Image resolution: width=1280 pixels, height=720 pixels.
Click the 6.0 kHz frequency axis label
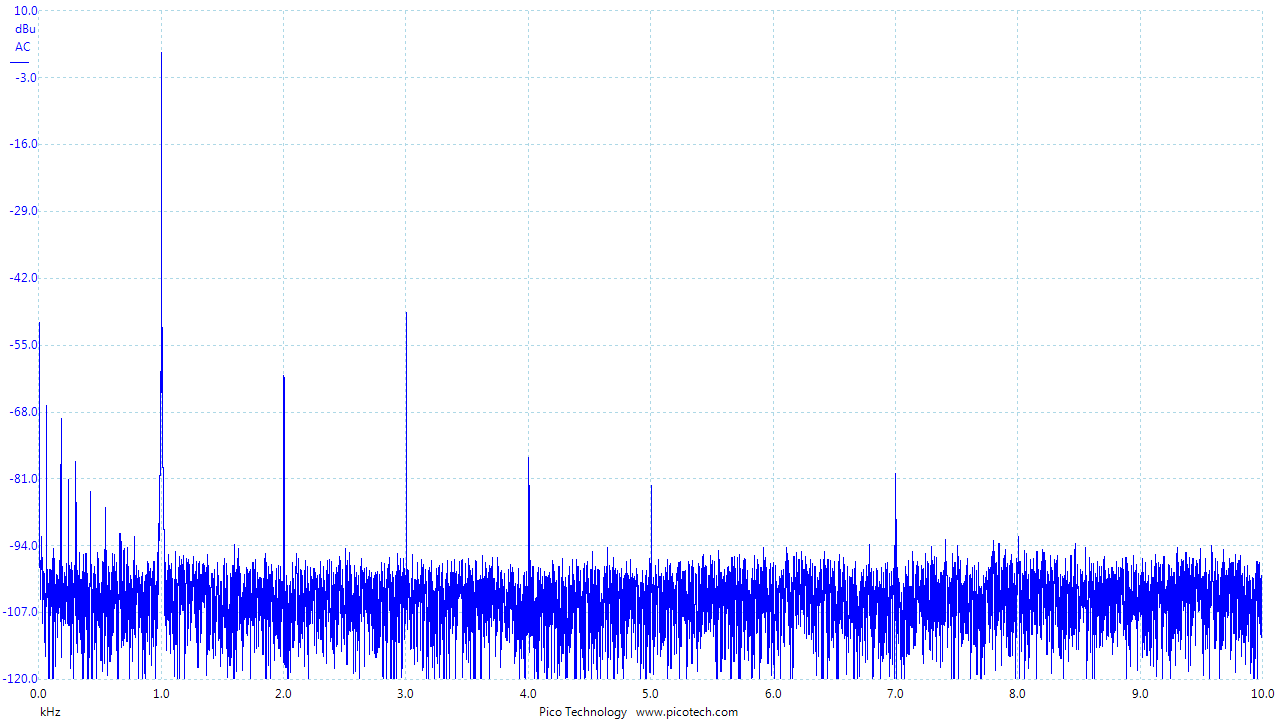coord(773,694)
